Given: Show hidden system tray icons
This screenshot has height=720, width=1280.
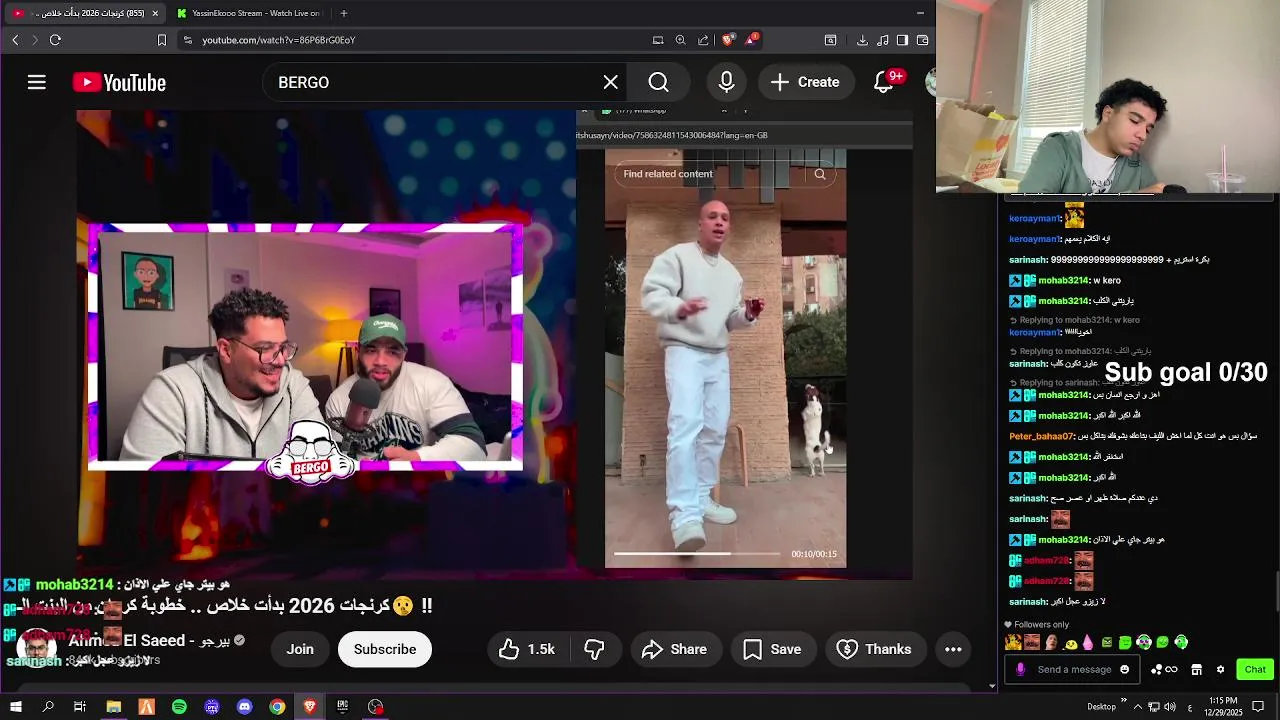Looking at the screenshot, I should (1137, 707).
